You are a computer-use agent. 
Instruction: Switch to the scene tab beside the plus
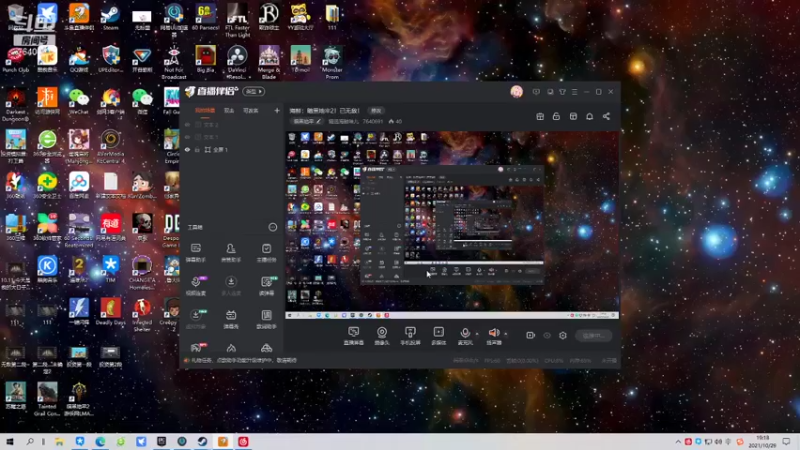coord(251,111)
